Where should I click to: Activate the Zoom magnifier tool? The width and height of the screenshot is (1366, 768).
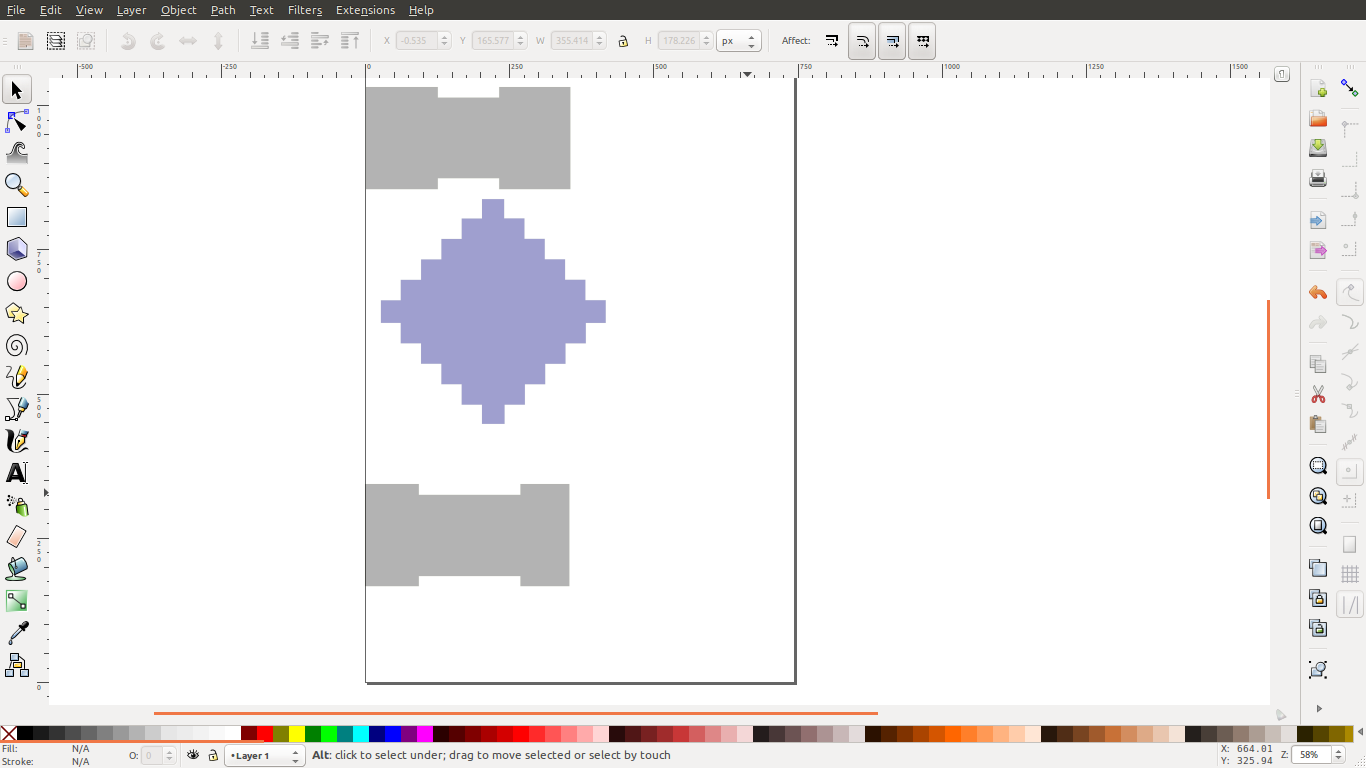coord(17,185)
